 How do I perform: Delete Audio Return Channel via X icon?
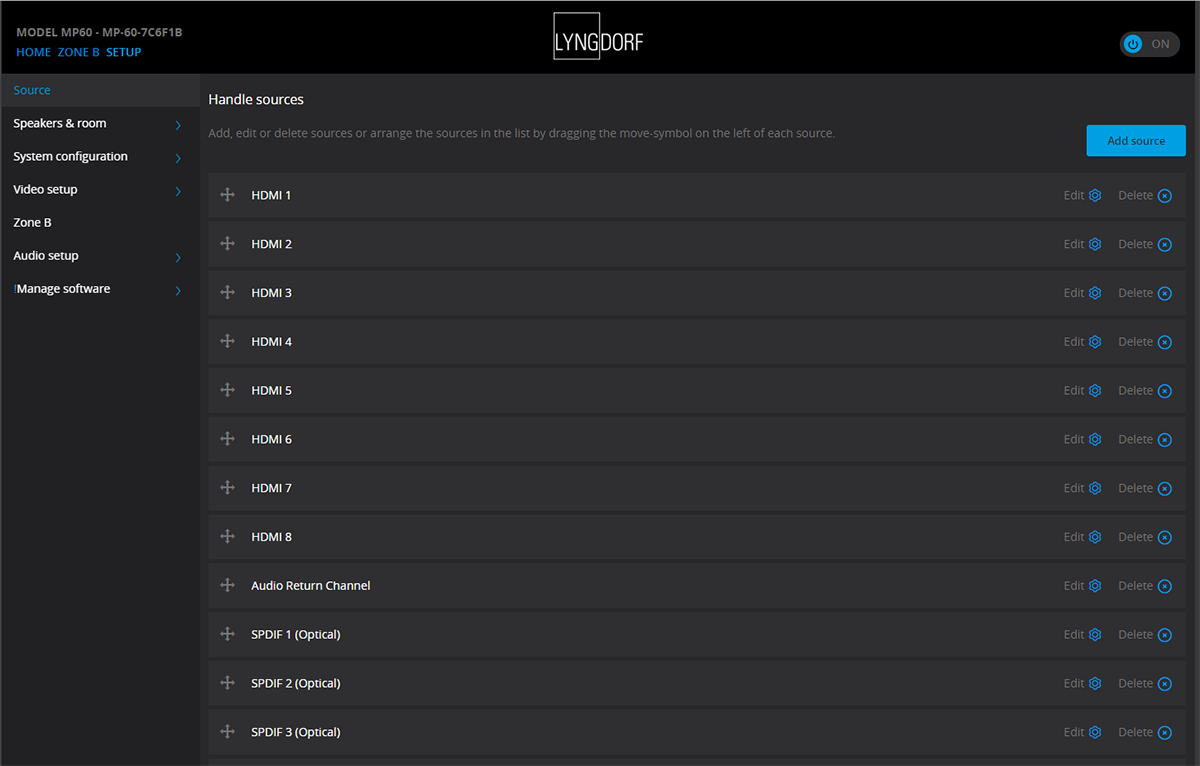(x=1164, y=587)
